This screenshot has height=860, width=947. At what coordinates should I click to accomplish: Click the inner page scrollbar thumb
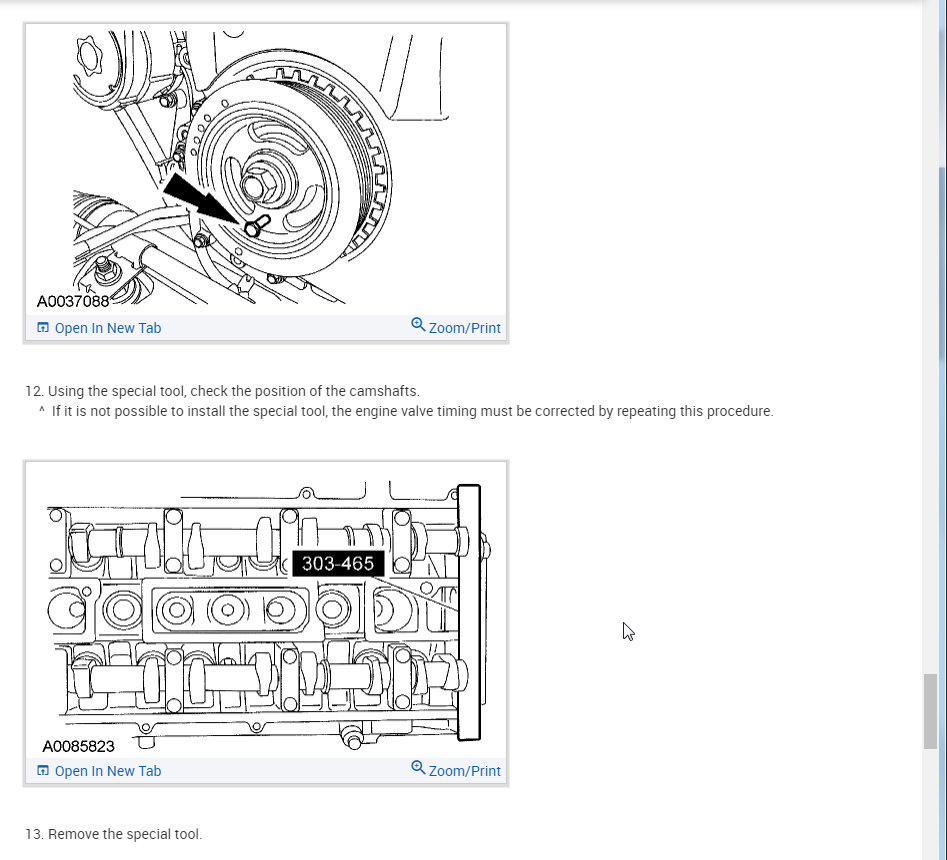click(x=930, y=711)
